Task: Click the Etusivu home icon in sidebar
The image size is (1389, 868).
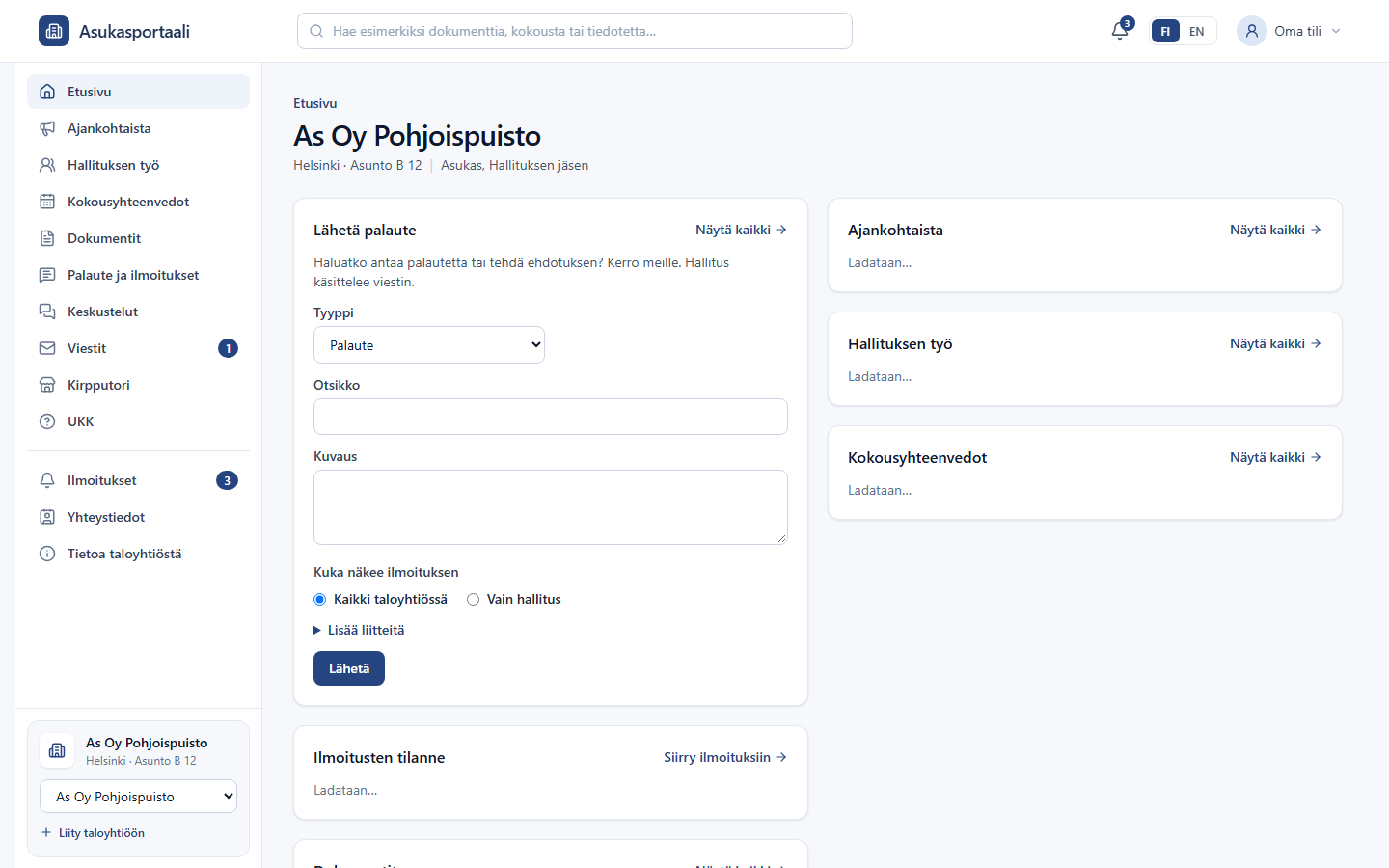Action: [47, 92]
